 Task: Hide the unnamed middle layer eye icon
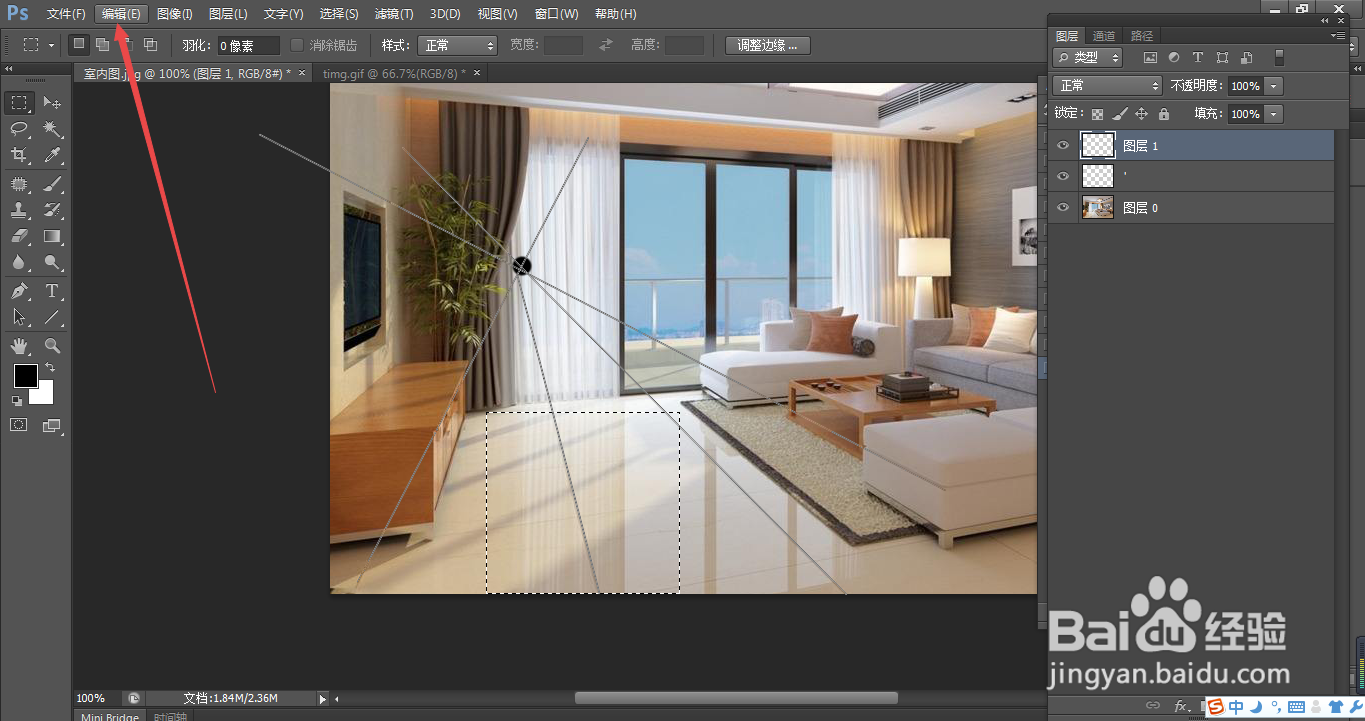coord(1063,176)
